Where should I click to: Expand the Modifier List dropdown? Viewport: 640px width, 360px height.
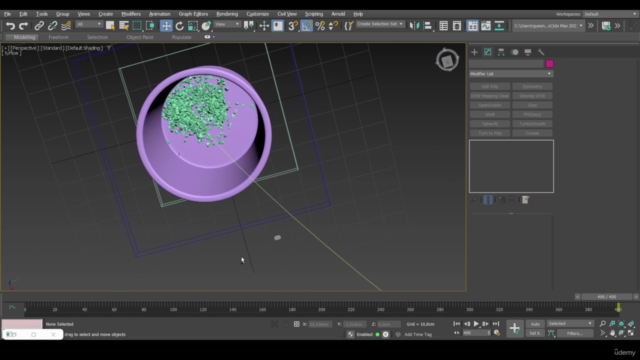click(x=511, y=74)
